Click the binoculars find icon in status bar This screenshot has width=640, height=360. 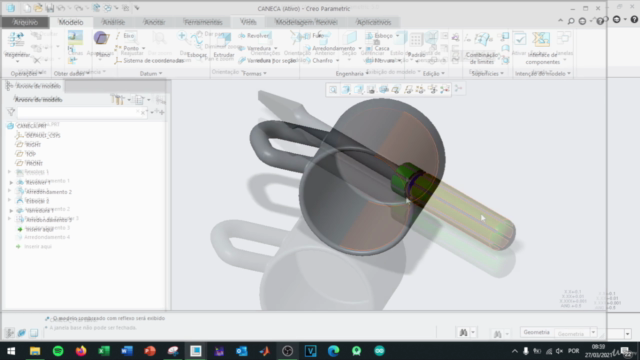click(x=463, y=333)
